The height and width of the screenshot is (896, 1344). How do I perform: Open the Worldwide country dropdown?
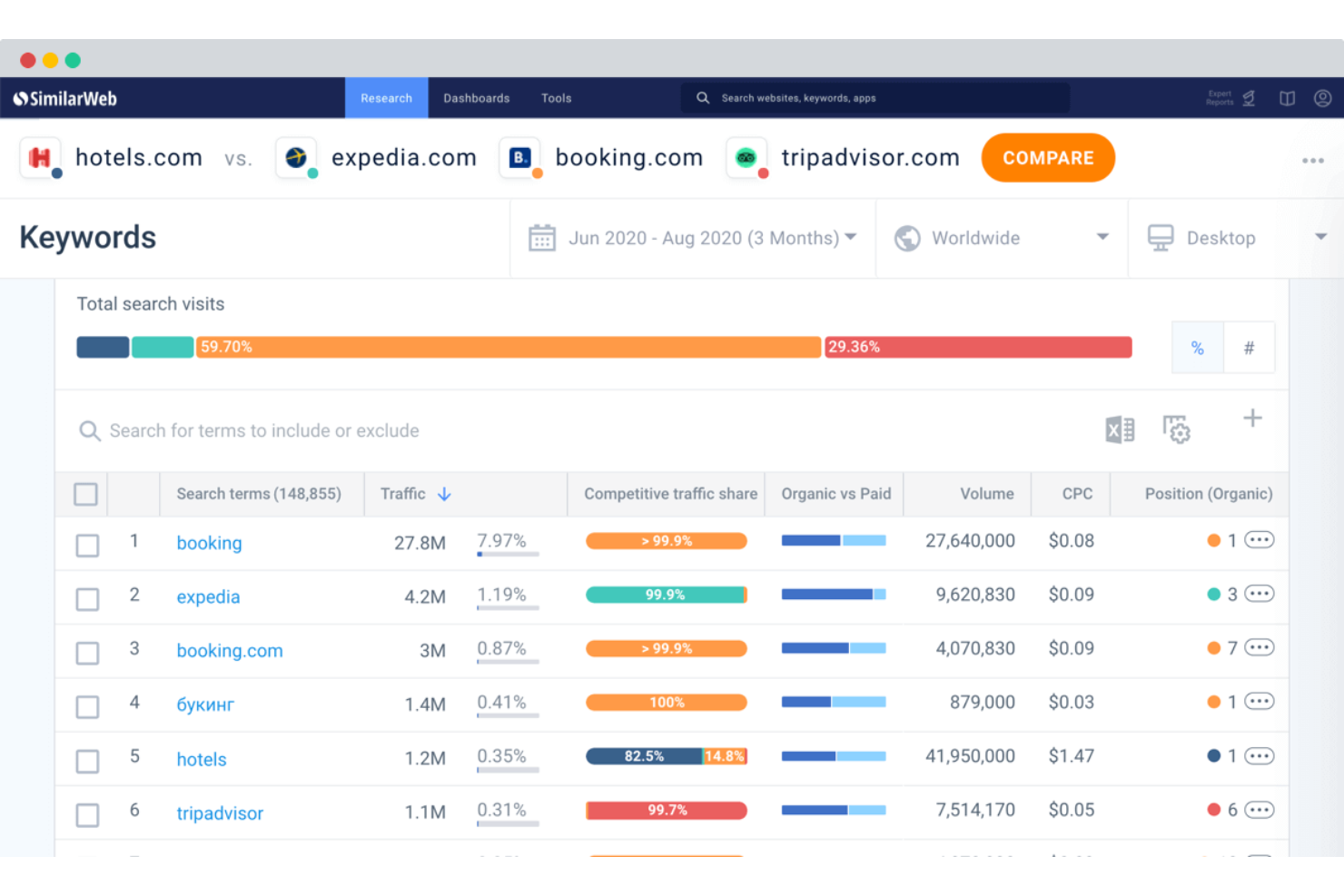tap(999, 238)
